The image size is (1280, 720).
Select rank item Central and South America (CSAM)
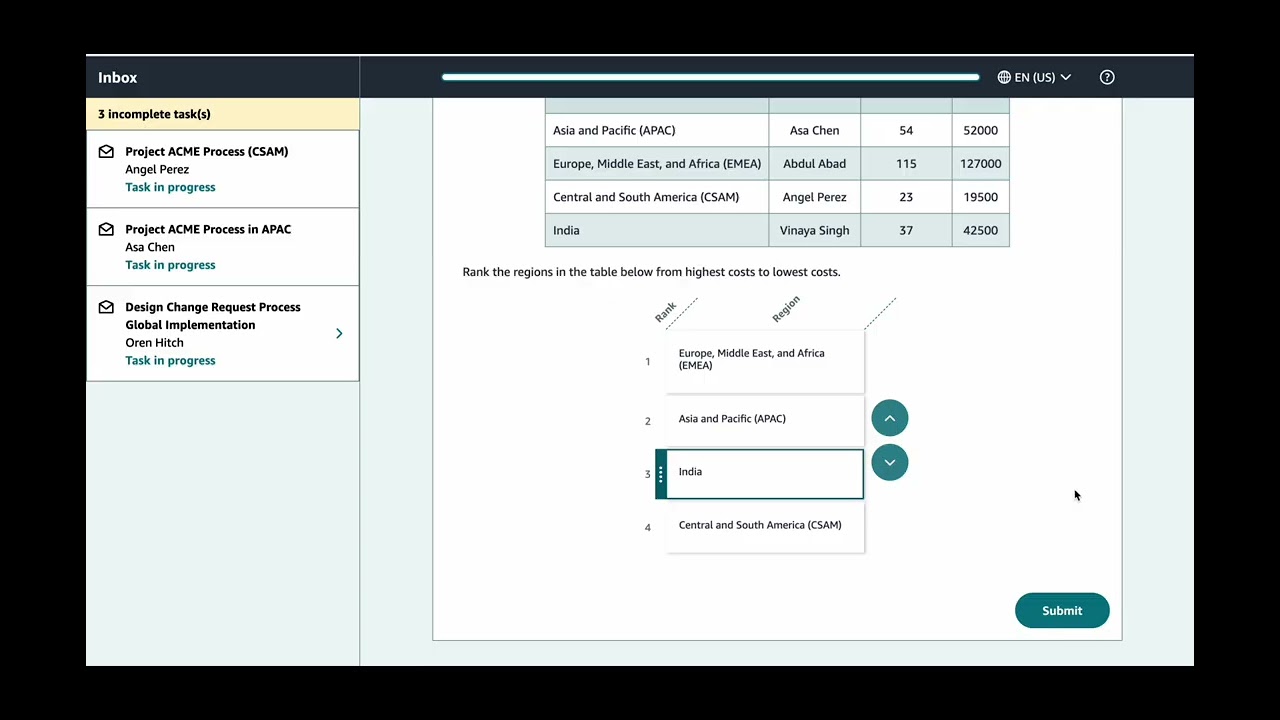pyautogui.click(x=765, y=526)
